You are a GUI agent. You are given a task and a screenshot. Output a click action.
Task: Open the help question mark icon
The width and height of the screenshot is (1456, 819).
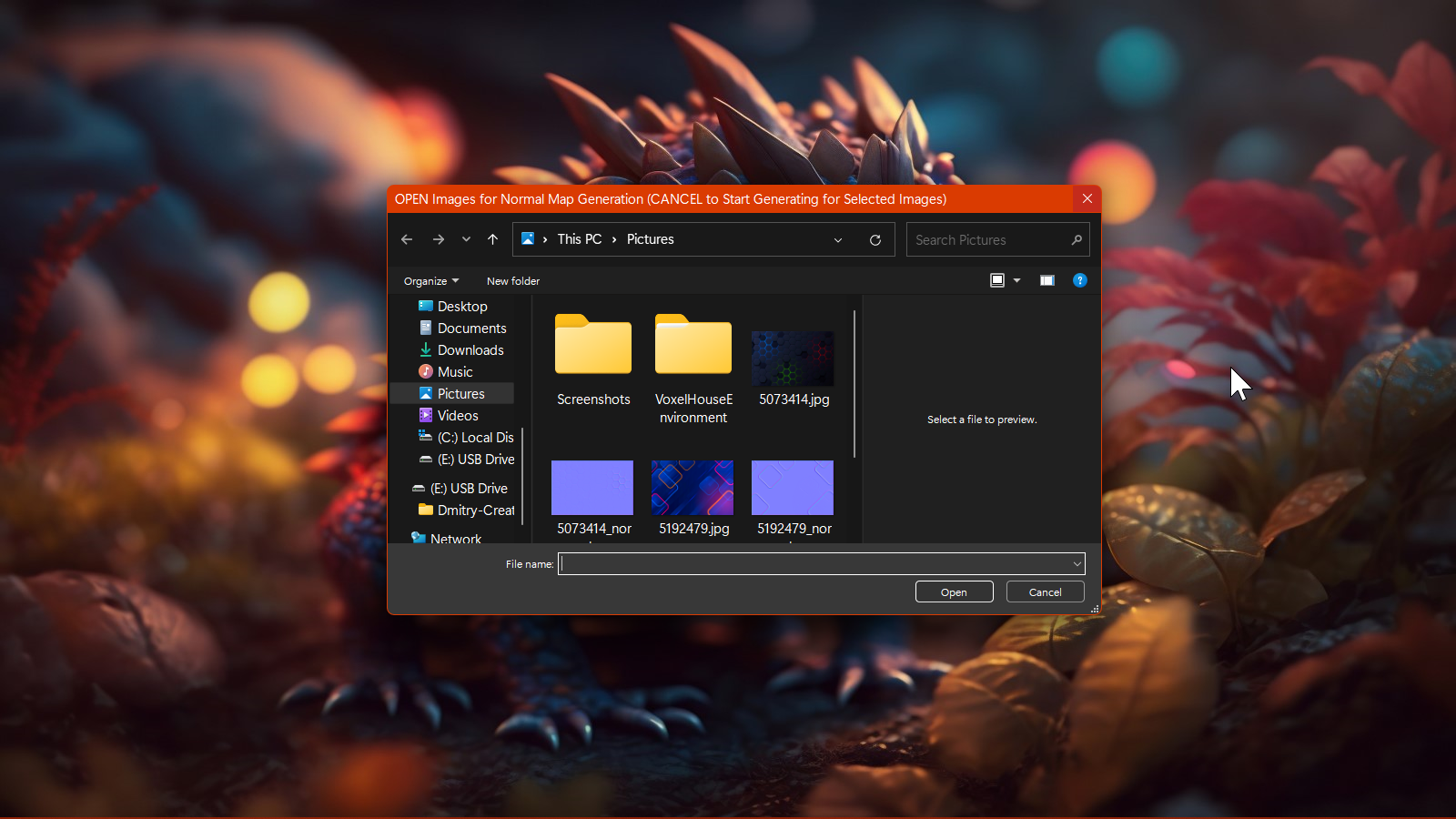point(1079,280)
